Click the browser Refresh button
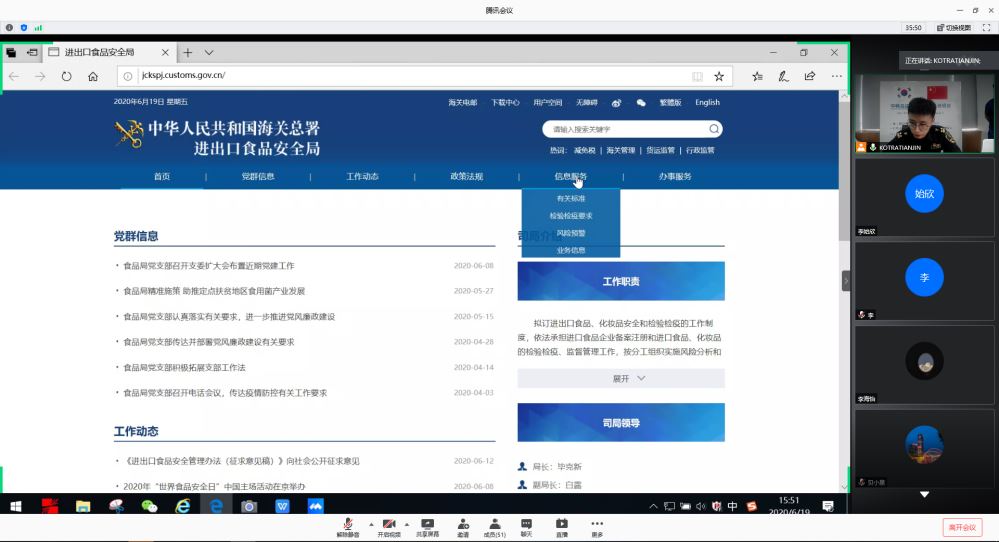 point(66,76)
